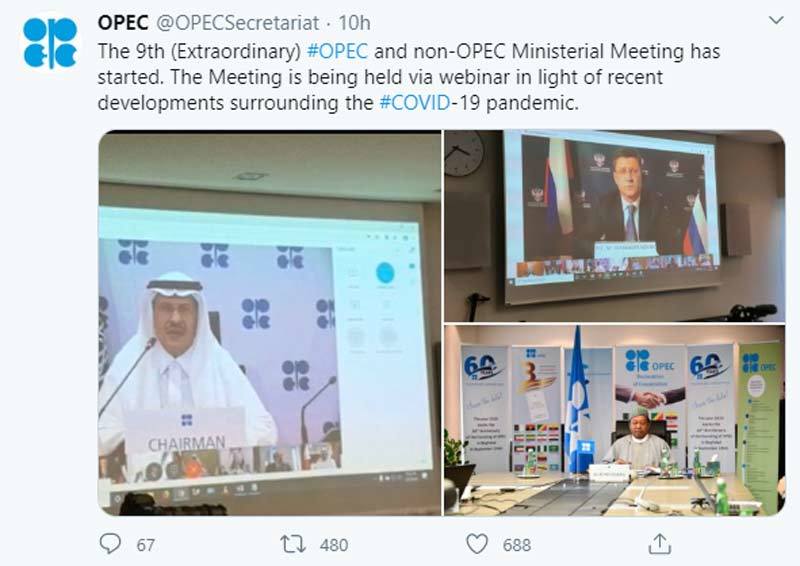Like the tweet with the heart icon
800x566 pixels.
477,543
